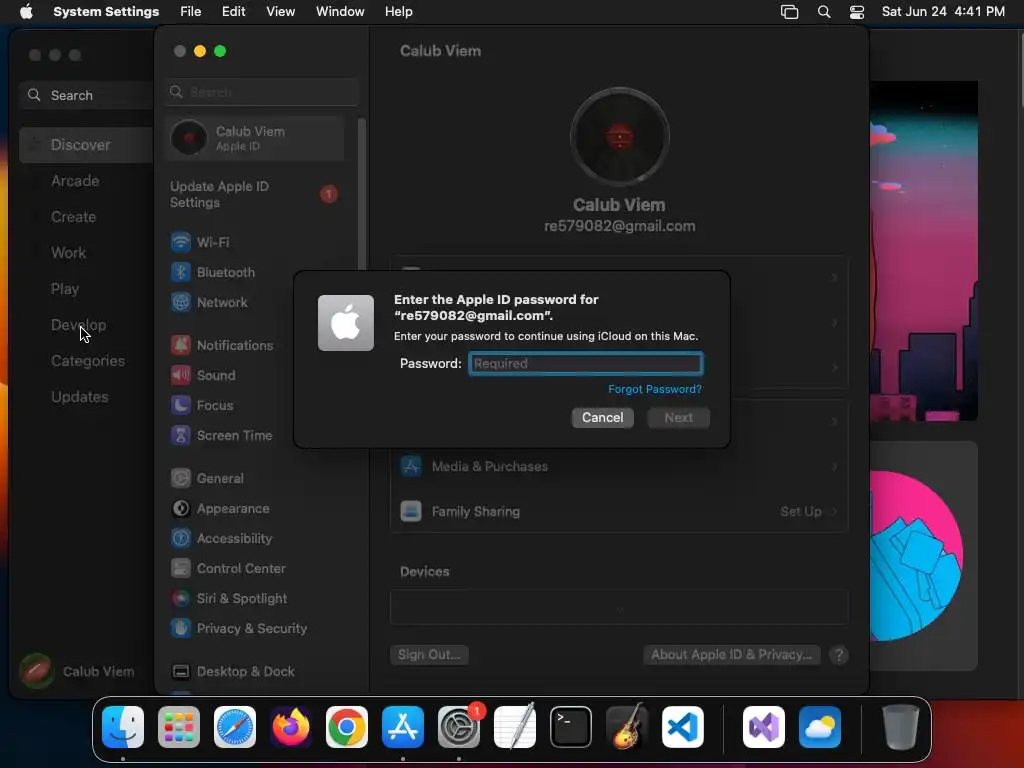1024x768 pixels.
Task: Launch Terminal from the Dock
Action: pyautogui.click(x=571, y=727)
